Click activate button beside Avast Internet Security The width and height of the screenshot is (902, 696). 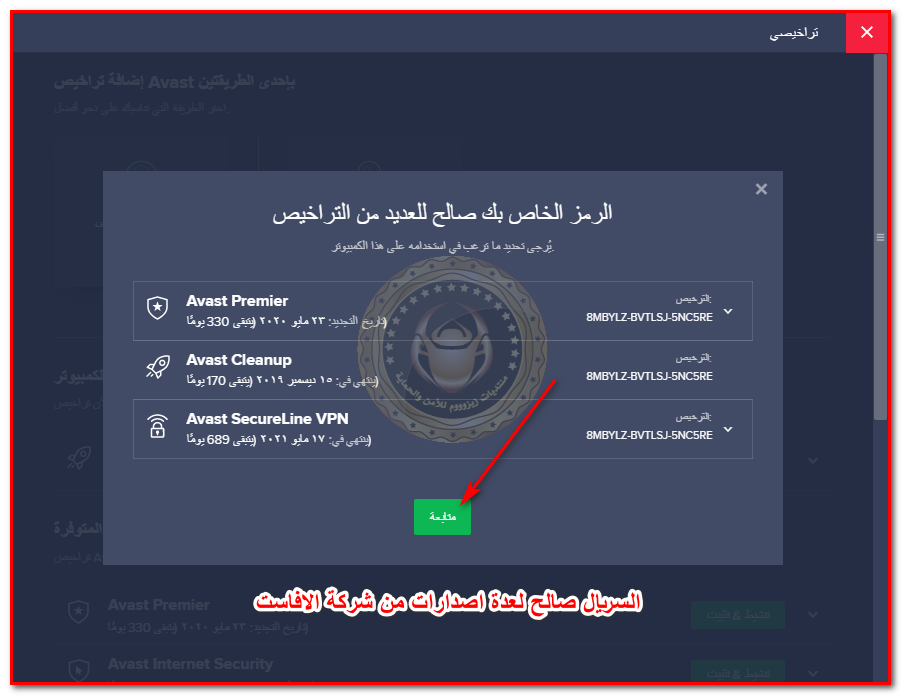738,672
